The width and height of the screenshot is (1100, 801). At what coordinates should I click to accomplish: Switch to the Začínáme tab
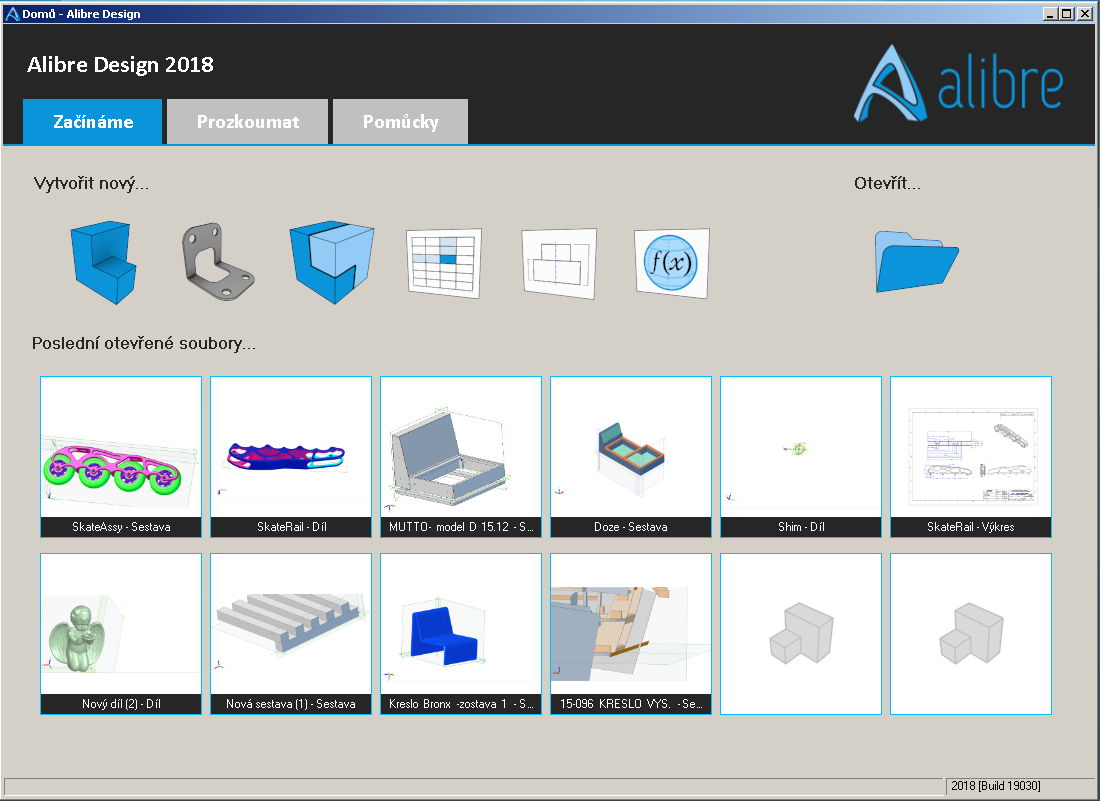point(93,121)
